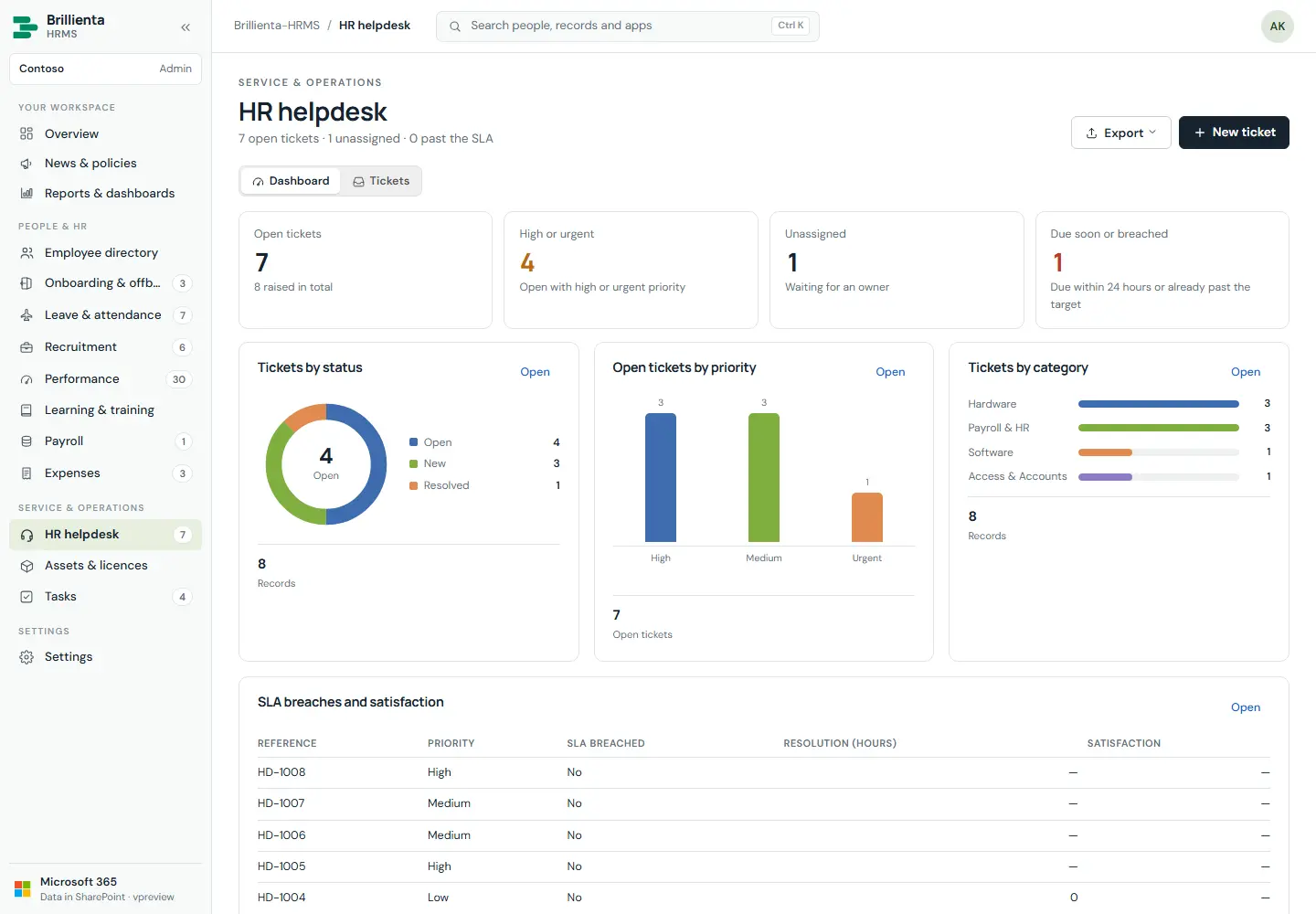Image resolution: width=1316 pixels, height=914 pixels.
Task: Click the Assets & licences box icon
Action: click(27, 566)
